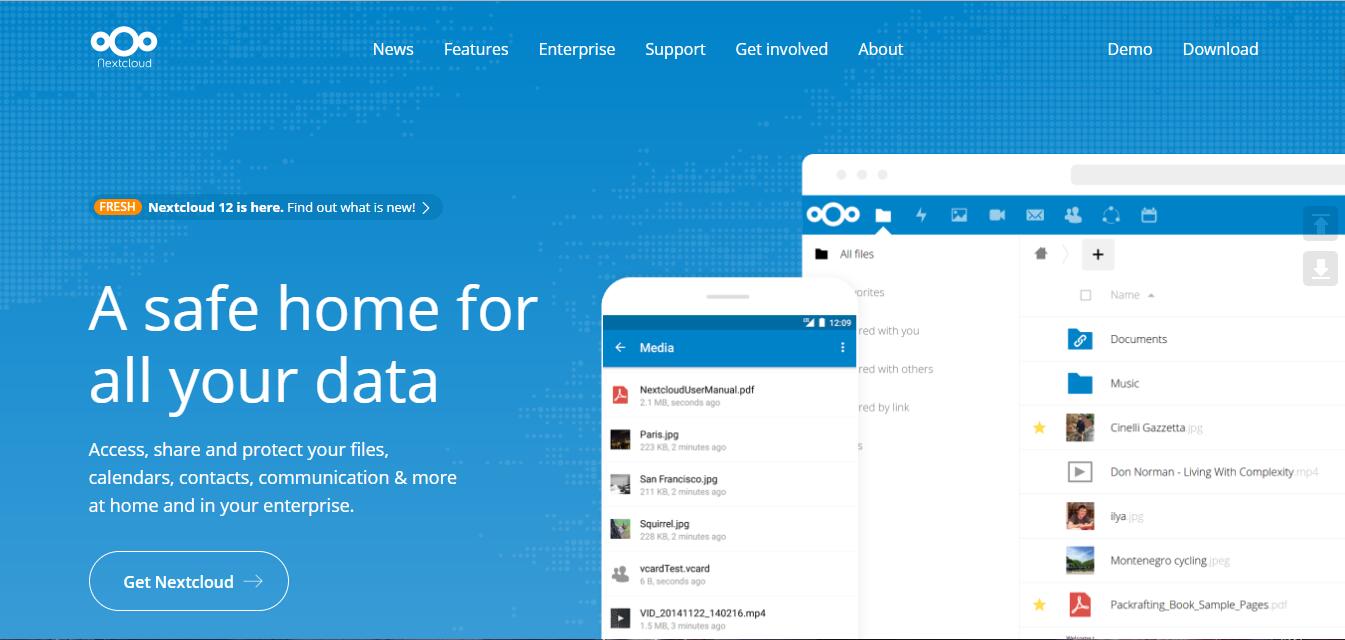Click the Cinelli Gazzetta image thumbnail

1079,427
